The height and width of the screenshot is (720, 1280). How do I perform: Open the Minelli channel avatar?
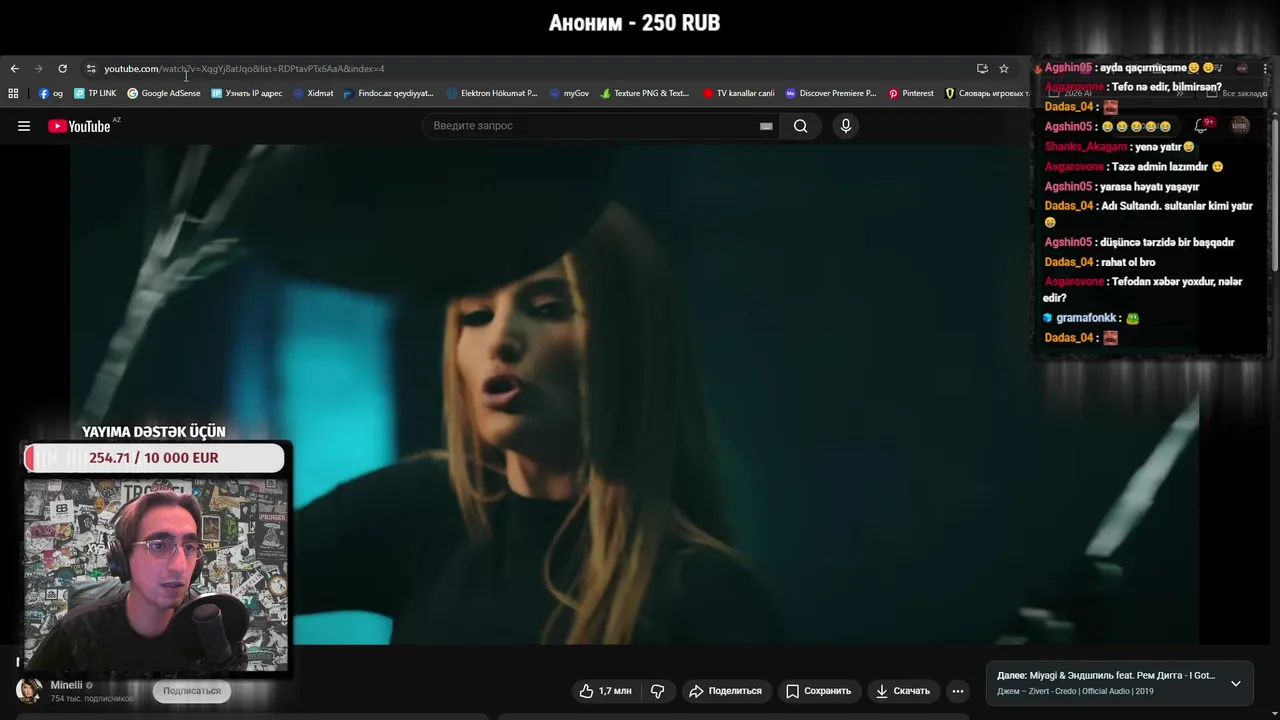(29, 690)
